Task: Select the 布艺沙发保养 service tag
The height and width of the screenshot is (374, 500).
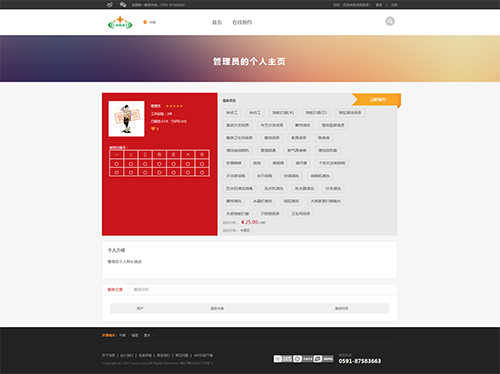Action: click(272, 125)
